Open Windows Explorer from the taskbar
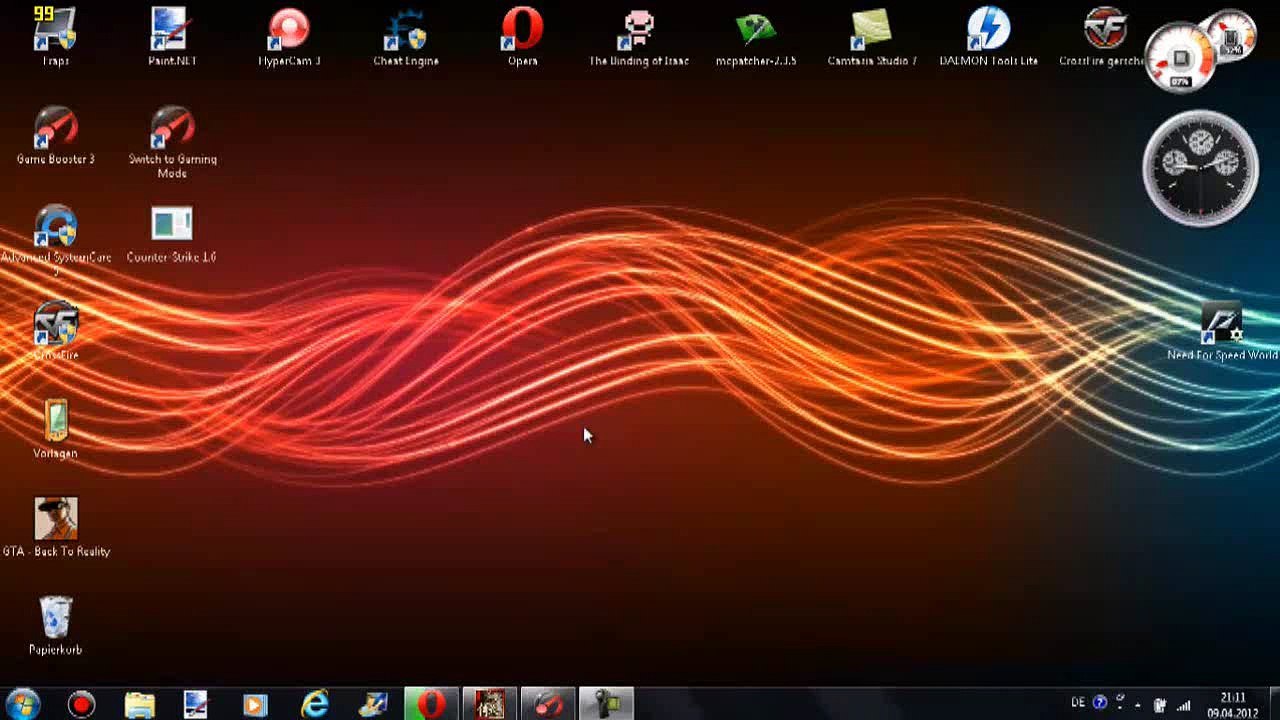 (139, 704)
